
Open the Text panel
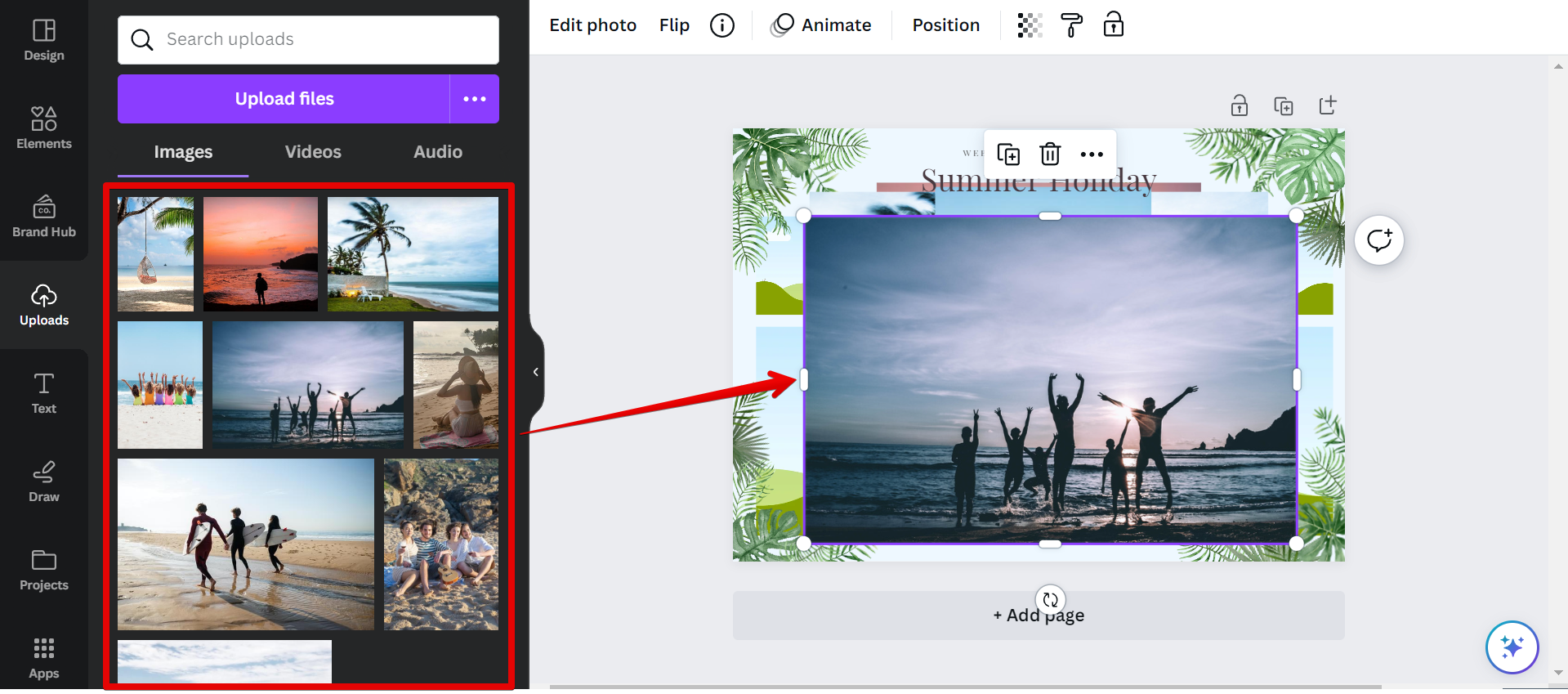click(44, 393)
